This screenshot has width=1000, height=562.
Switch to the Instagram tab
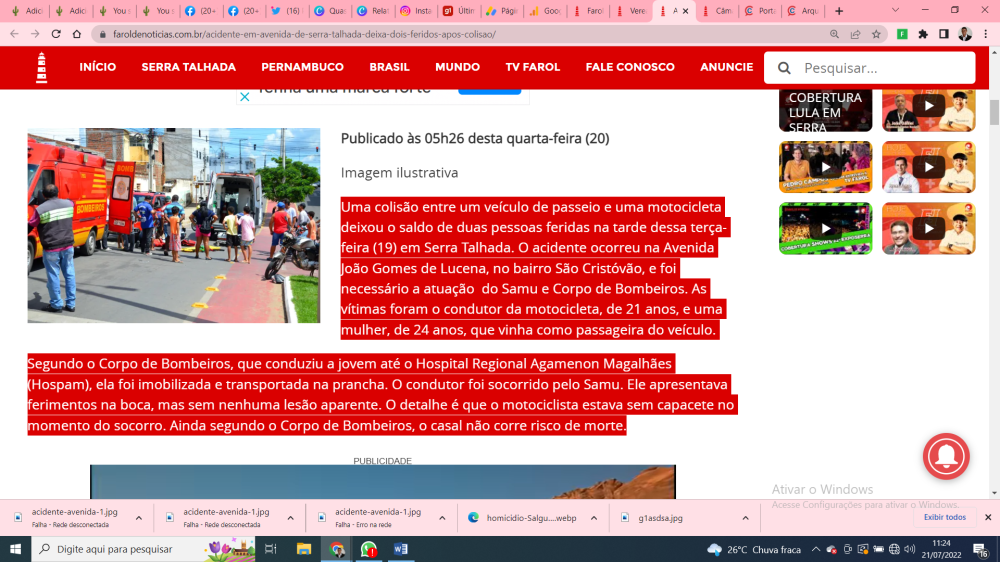[416, 11]
